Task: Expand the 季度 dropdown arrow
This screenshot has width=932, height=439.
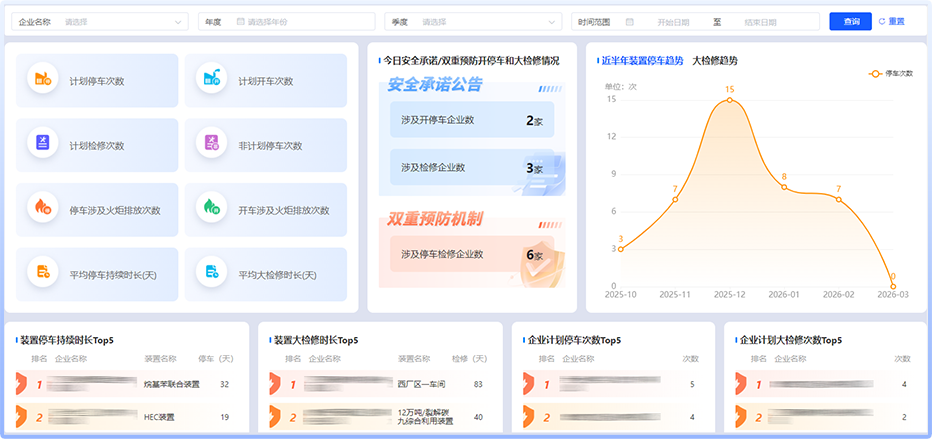Action: tap(550, 22)
